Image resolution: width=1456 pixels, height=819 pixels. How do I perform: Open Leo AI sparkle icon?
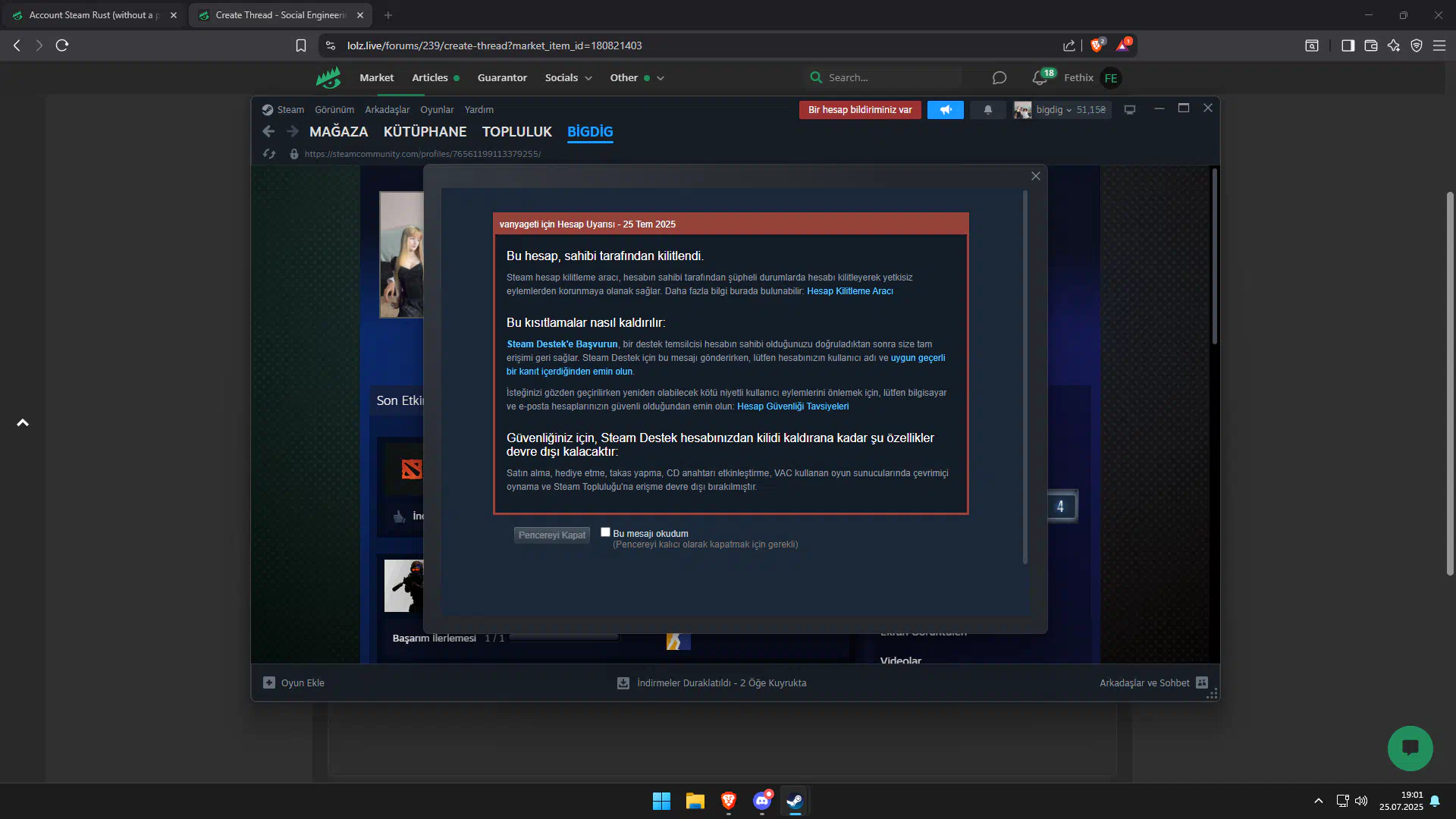coord(1394,45)
